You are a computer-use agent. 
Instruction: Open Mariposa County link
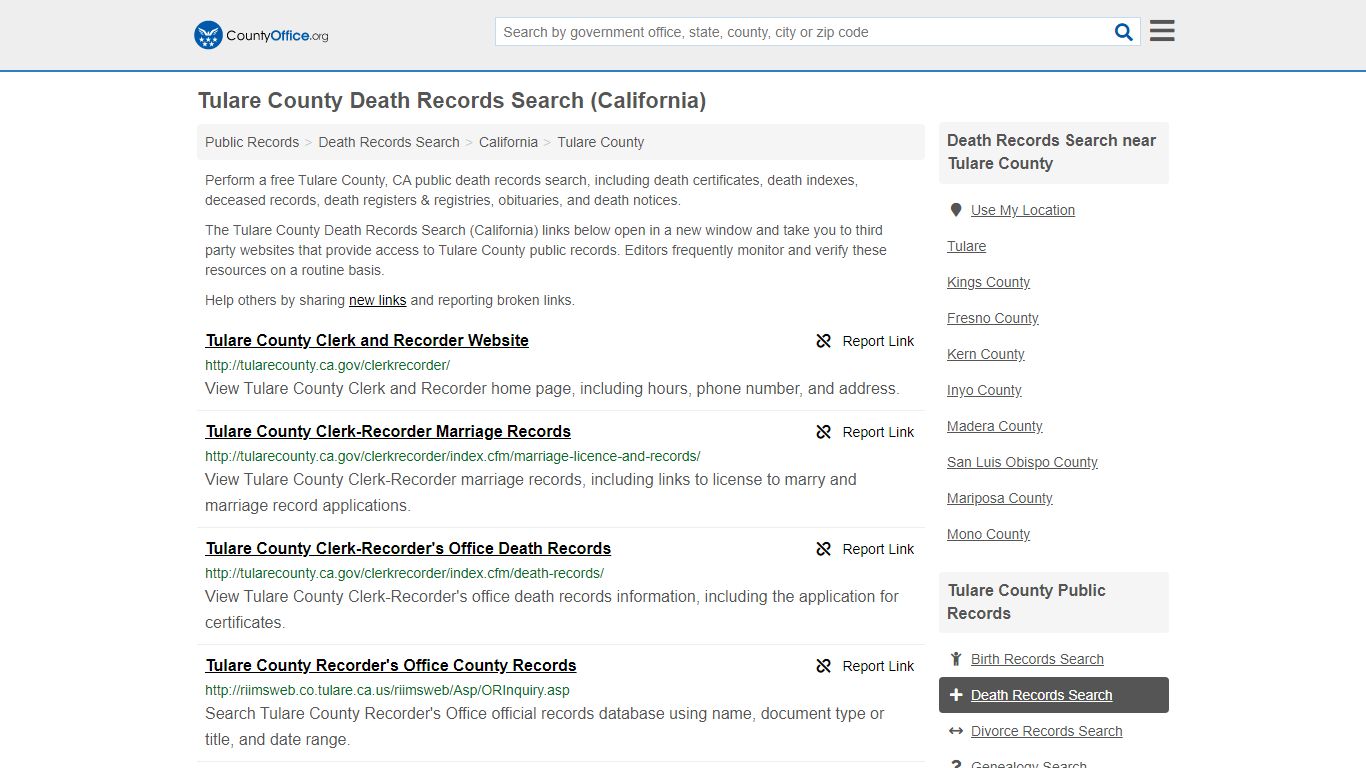click(x=1000, y=498)
